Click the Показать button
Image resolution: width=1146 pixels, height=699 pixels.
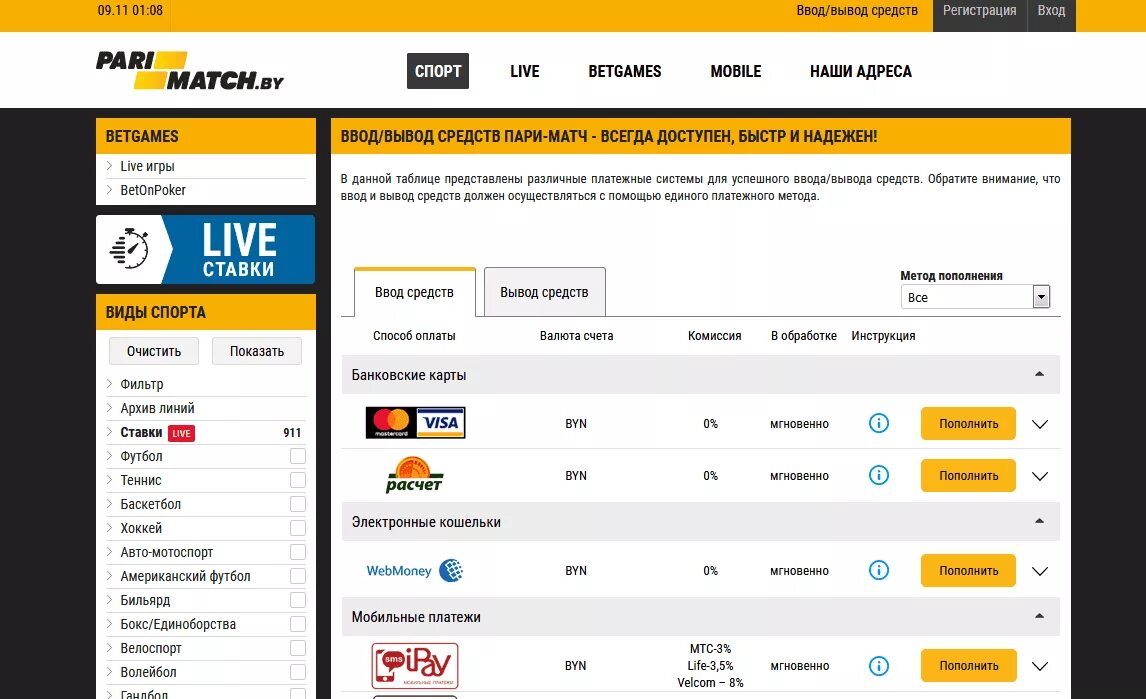(257, 351)
